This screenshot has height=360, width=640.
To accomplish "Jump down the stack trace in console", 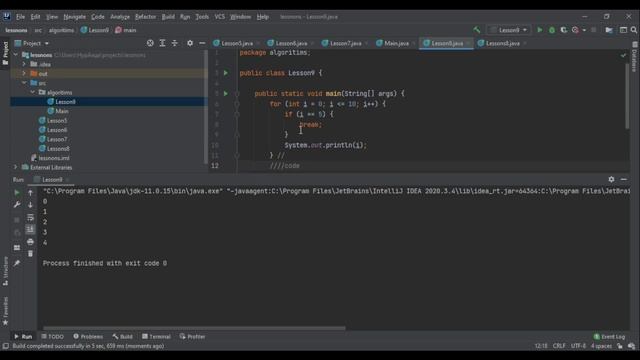I will 30,205.
